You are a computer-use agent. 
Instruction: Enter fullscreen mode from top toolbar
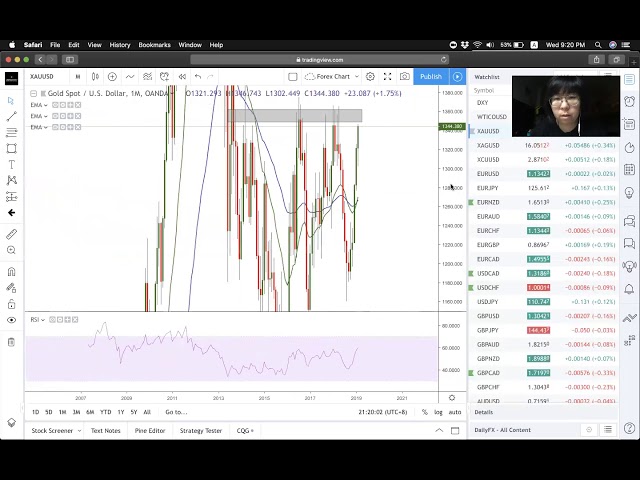[387, 77]
